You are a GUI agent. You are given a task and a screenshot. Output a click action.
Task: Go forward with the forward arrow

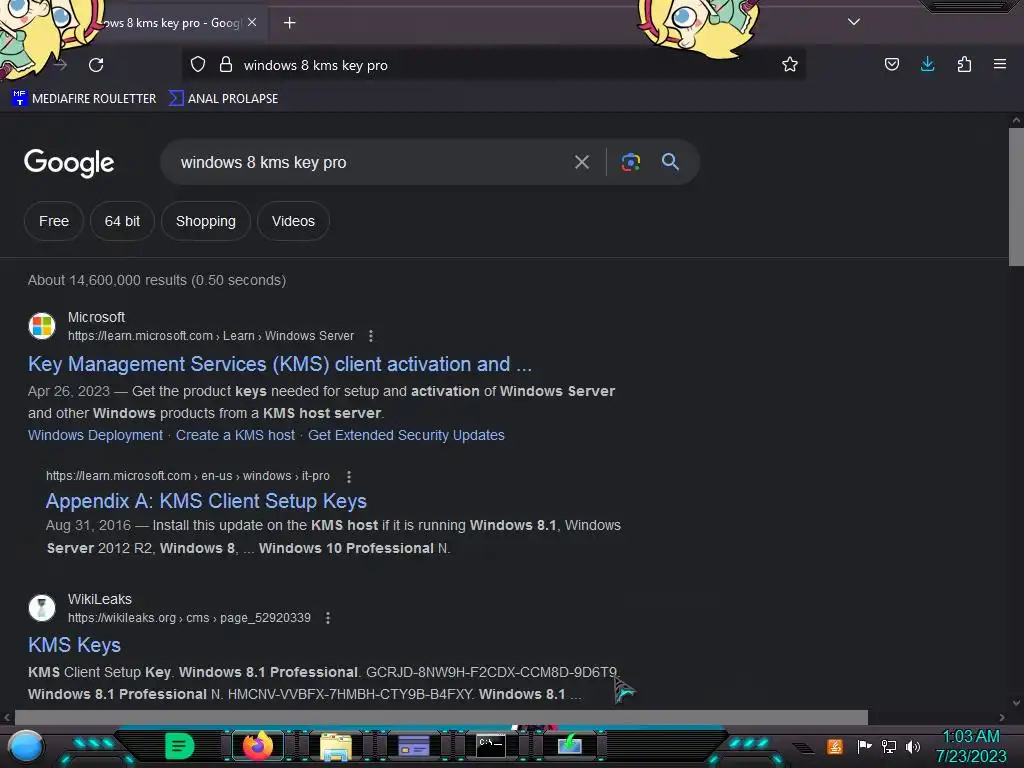[x=61, y=65]
